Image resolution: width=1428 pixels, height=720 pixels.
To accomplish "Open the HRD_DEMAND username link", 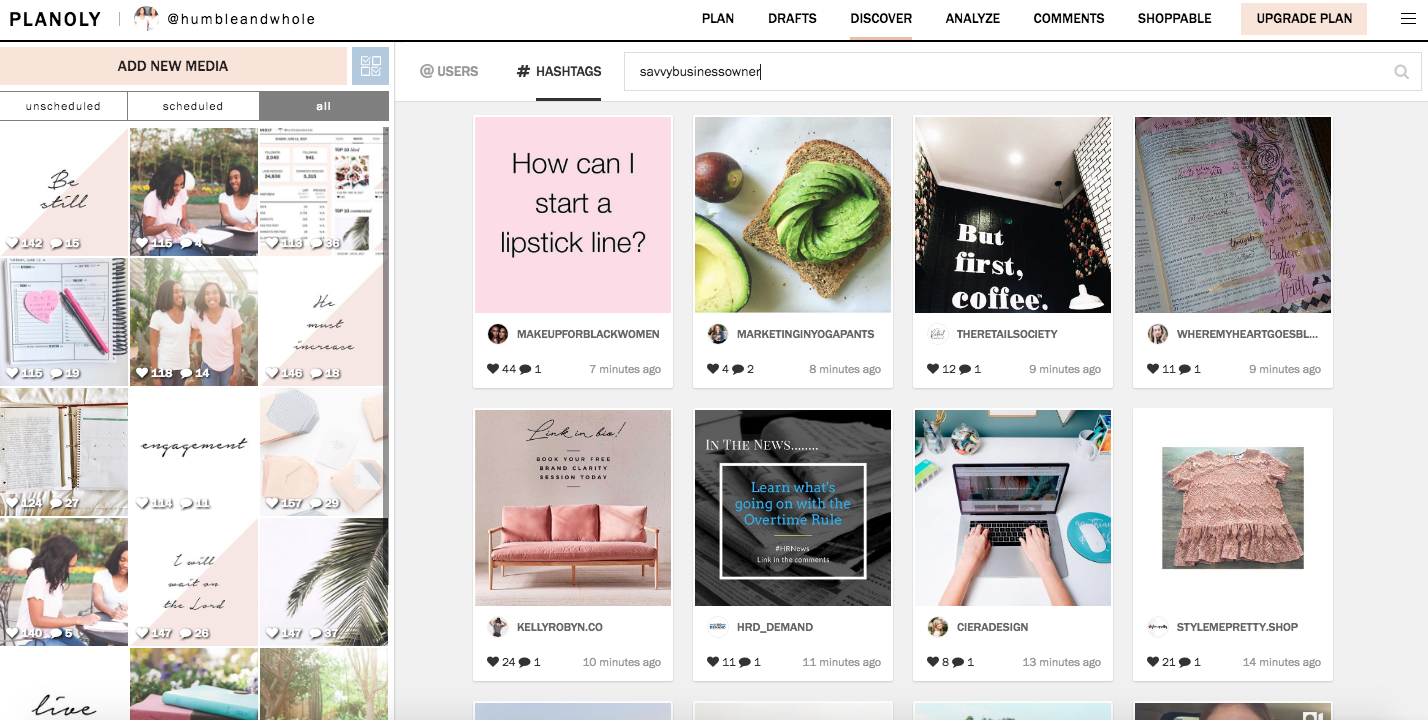I will [774, 627].
